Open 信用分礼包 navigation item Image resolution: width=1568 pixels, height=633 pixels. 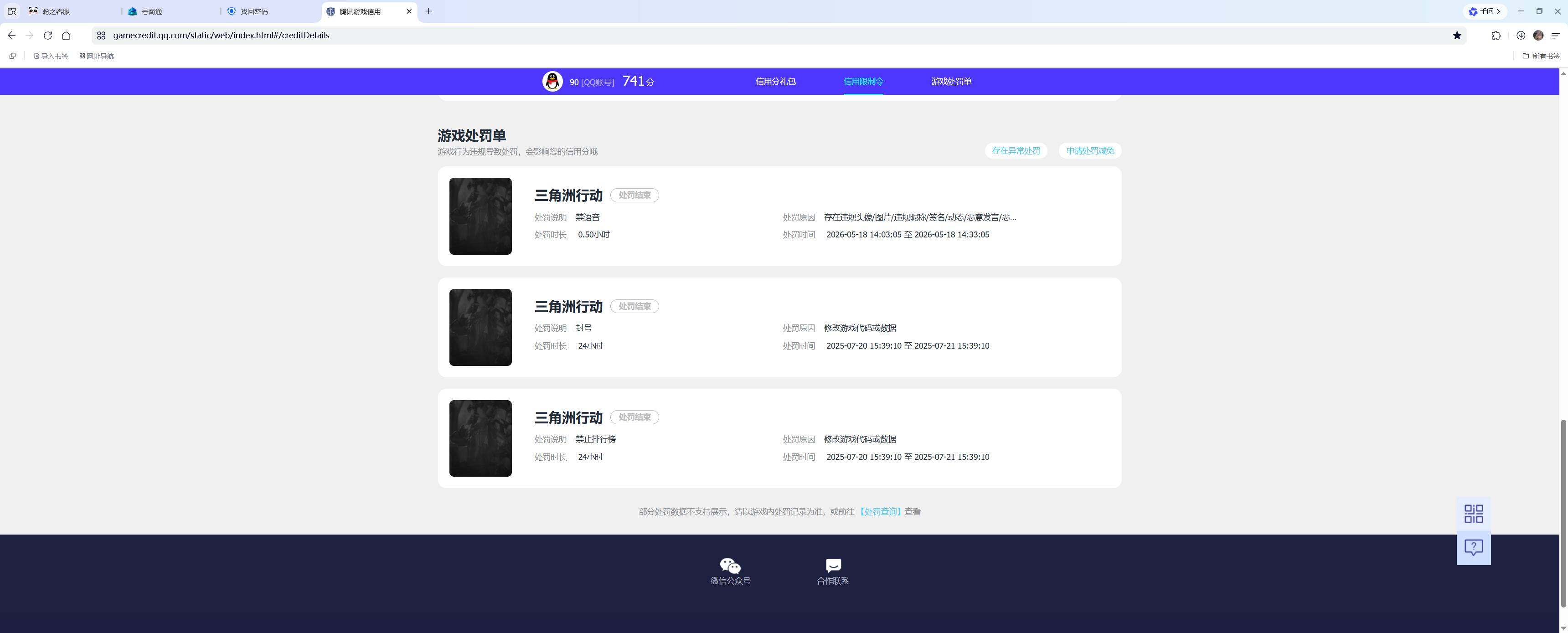tap(775, 82)
